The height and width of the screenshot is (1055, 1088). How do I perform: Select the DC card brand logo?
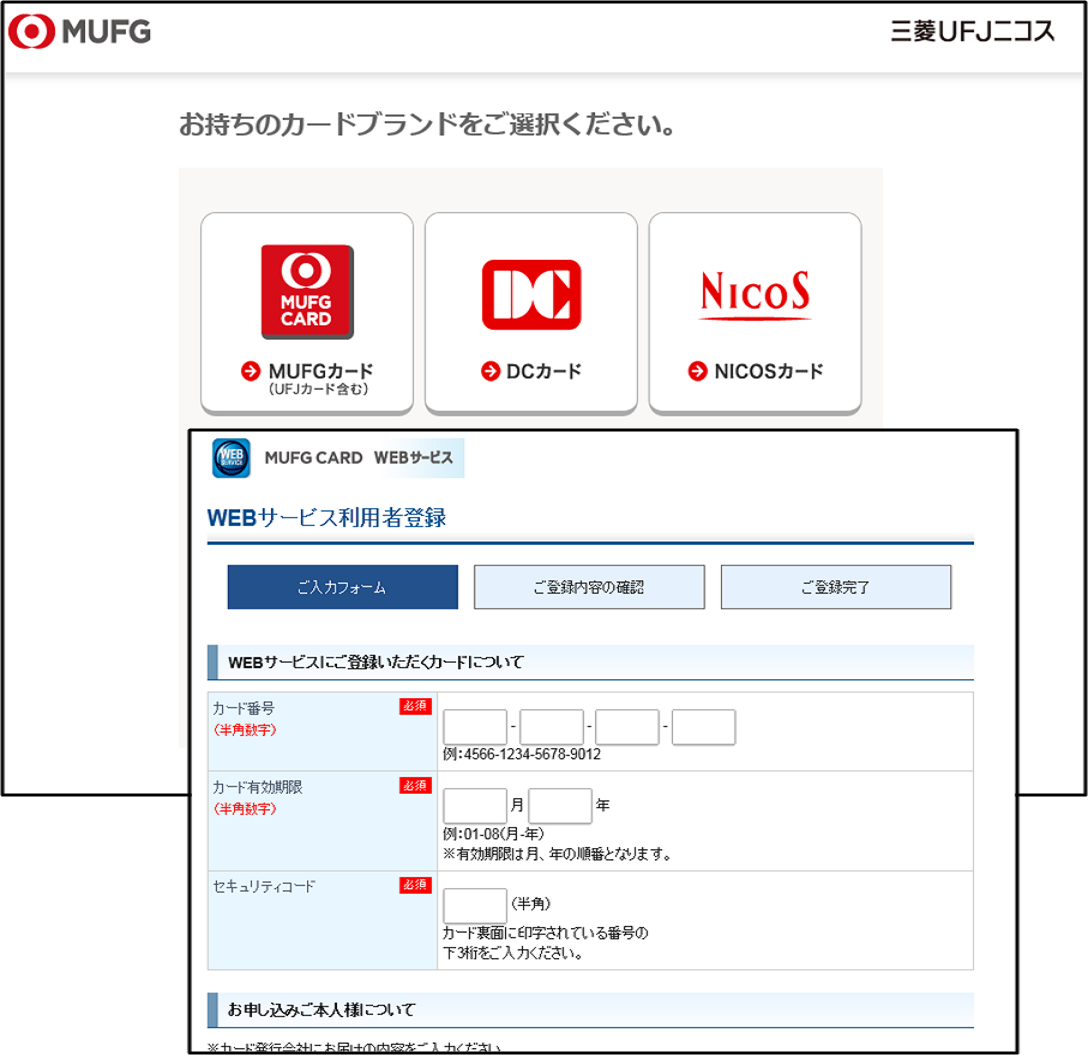(x=531, y=294)
